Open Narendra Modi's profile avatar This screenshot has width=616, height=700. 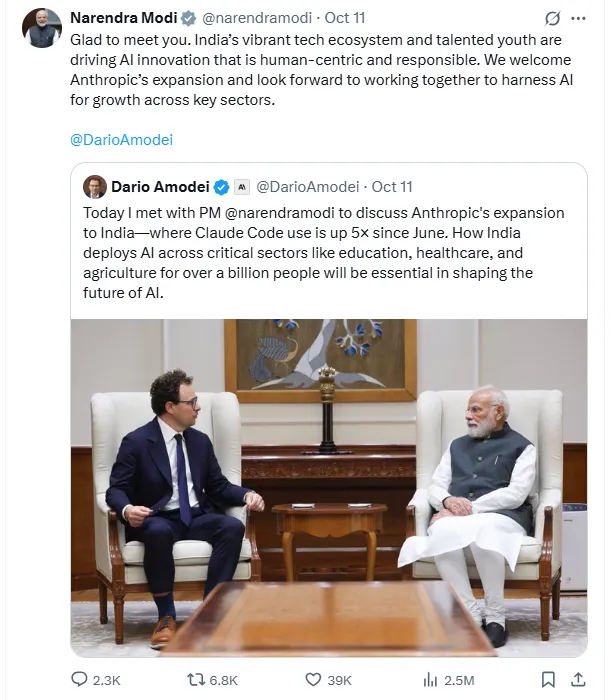(x=42, y=28)
